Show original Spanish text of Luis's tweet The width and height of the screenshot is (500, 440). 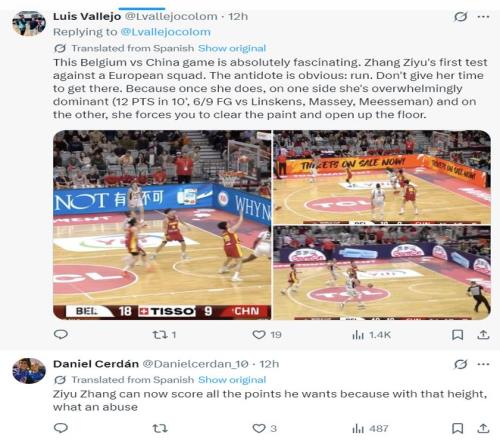tap(232, 48)
